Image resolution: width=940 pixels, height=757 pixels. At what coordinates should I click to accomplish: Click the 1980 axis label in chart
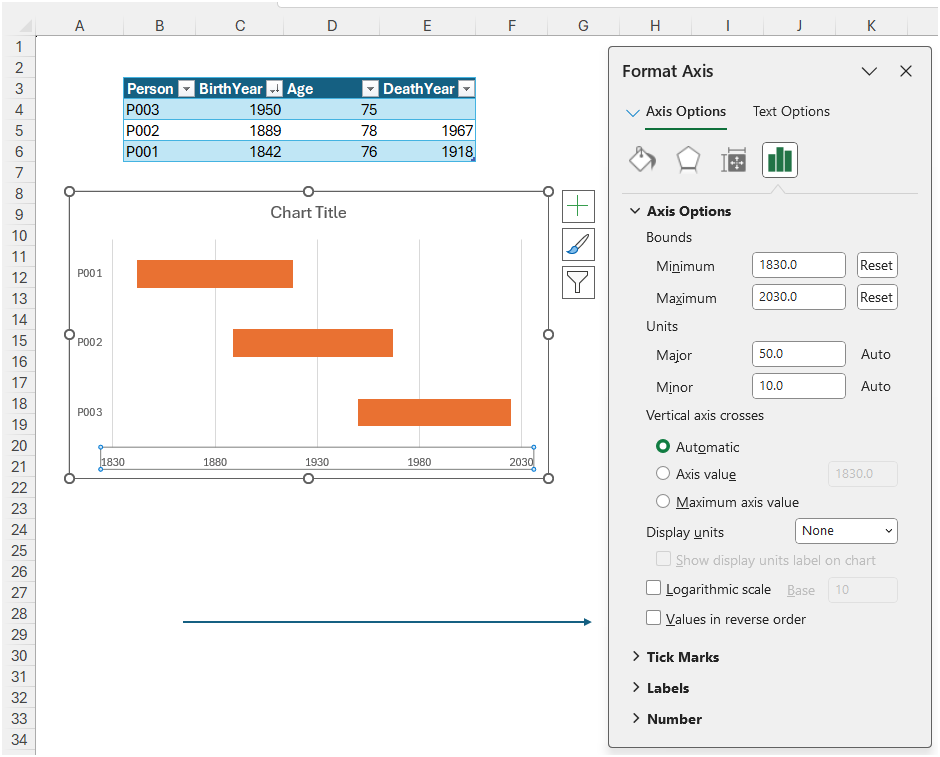pos(419,462)
